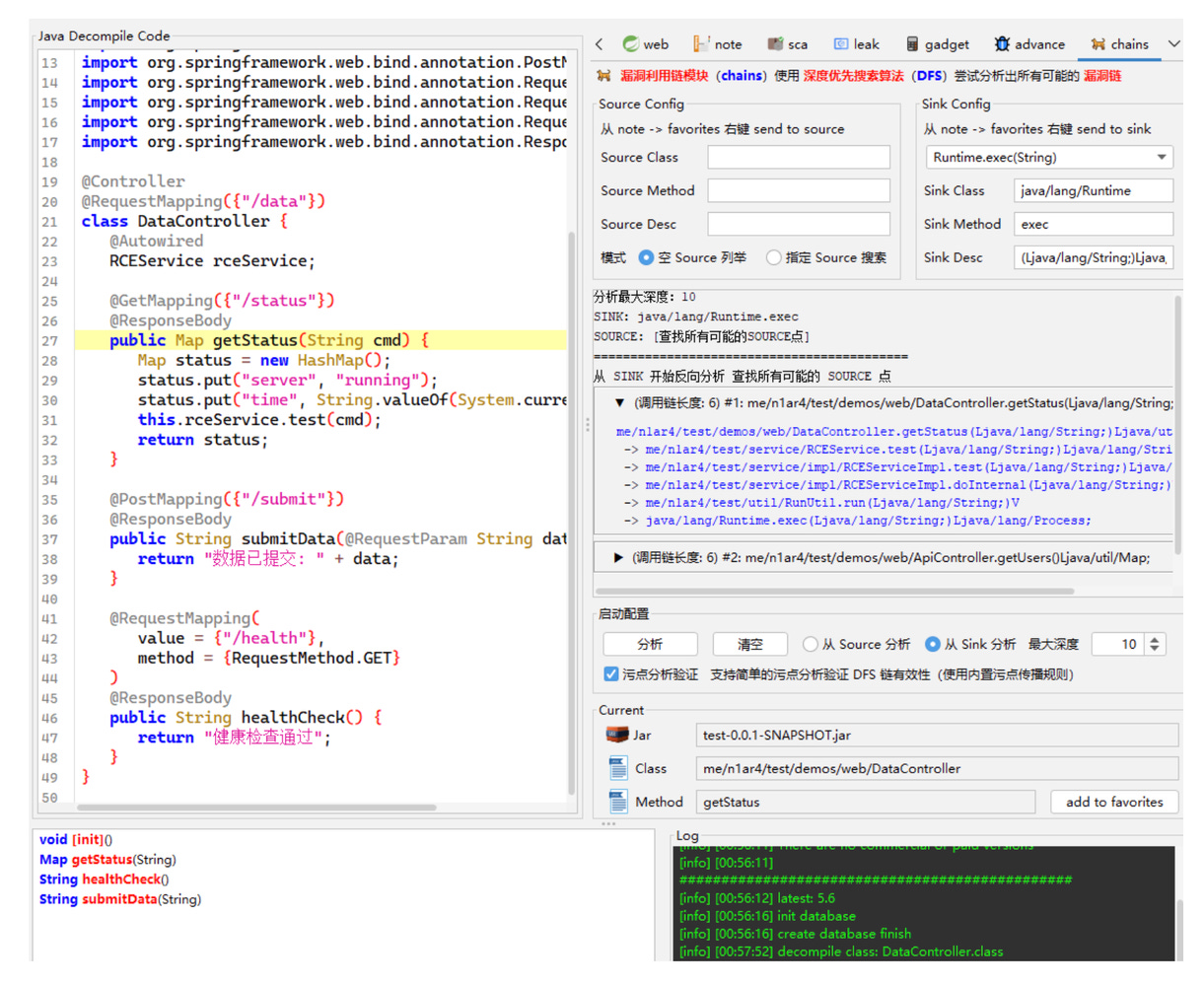This screenshot has width=1204, height=986.
Task: Click the submitData(String) method entry
Action: coord(120,899)
